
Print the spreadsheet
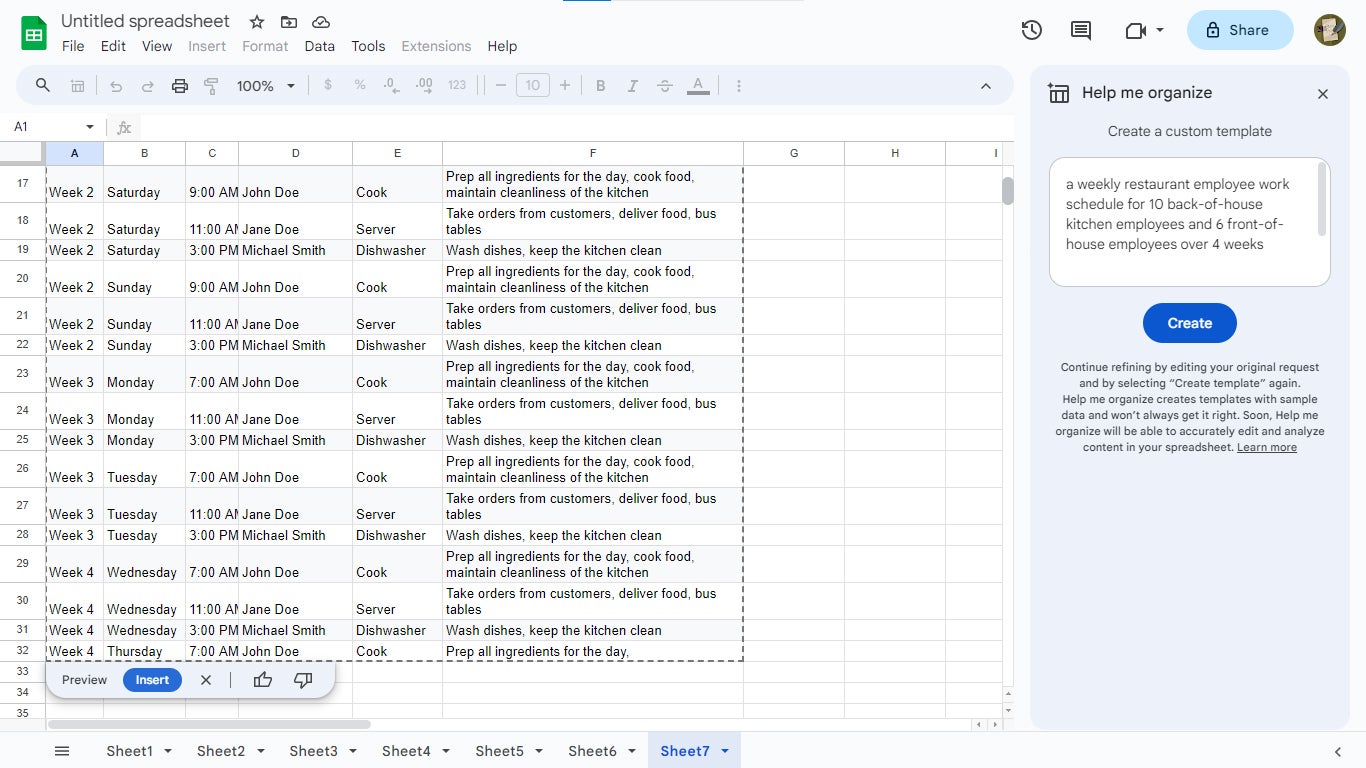pos(180,86)
